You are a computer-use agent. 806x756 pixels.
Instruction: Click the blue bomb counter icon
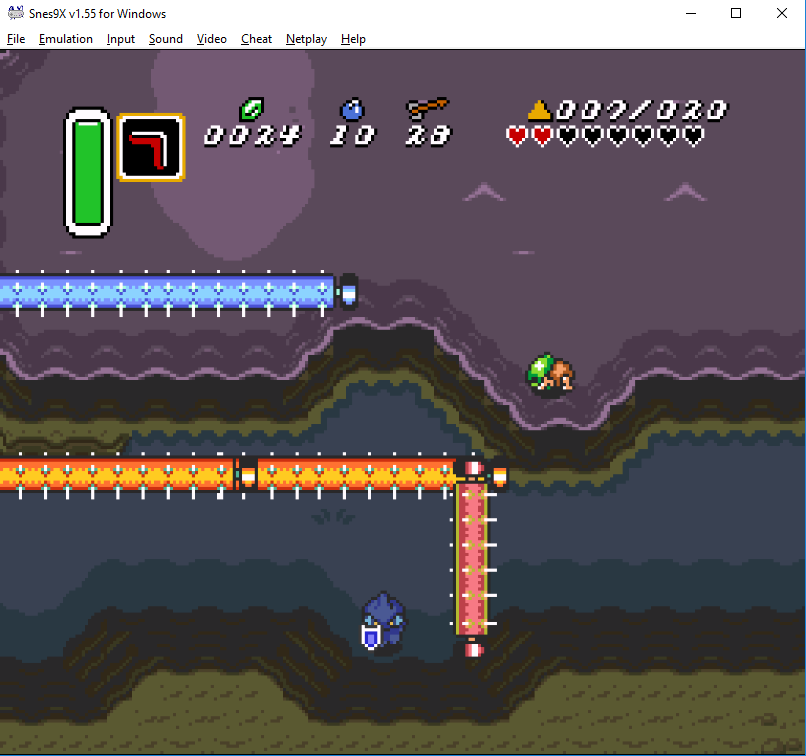pyautogui.click(x=352, y=108)
